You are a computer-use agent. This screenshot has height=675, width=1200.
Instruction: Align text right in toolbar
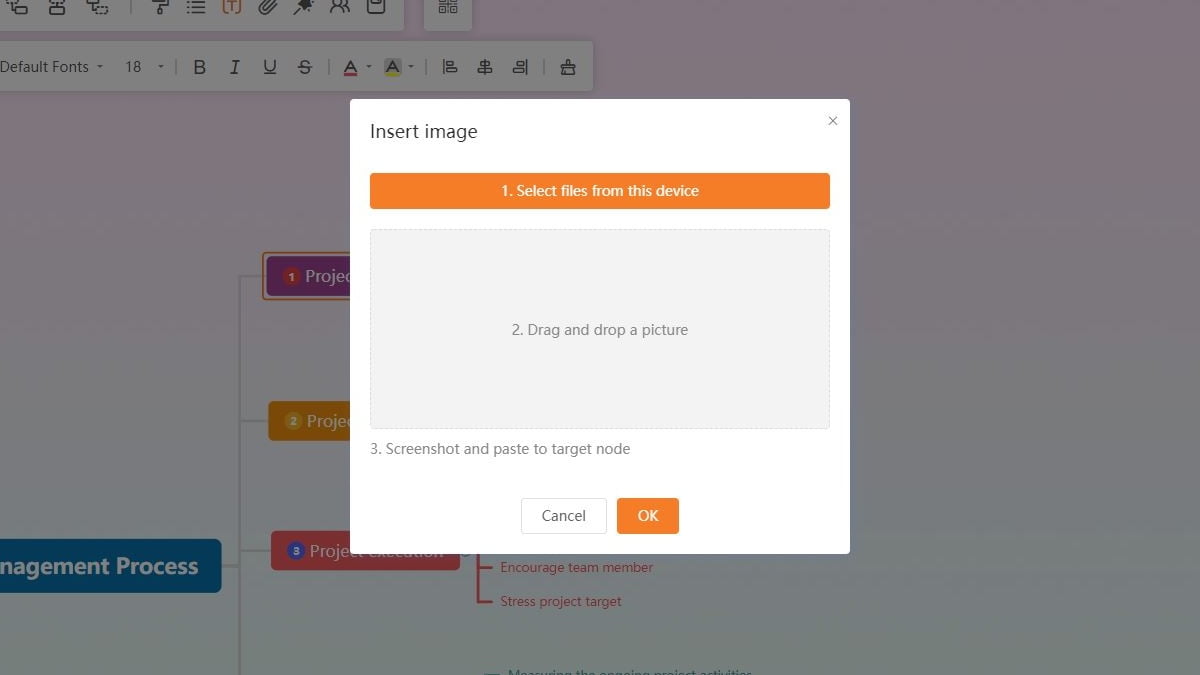pyautogui.click(x=520, y=67)
